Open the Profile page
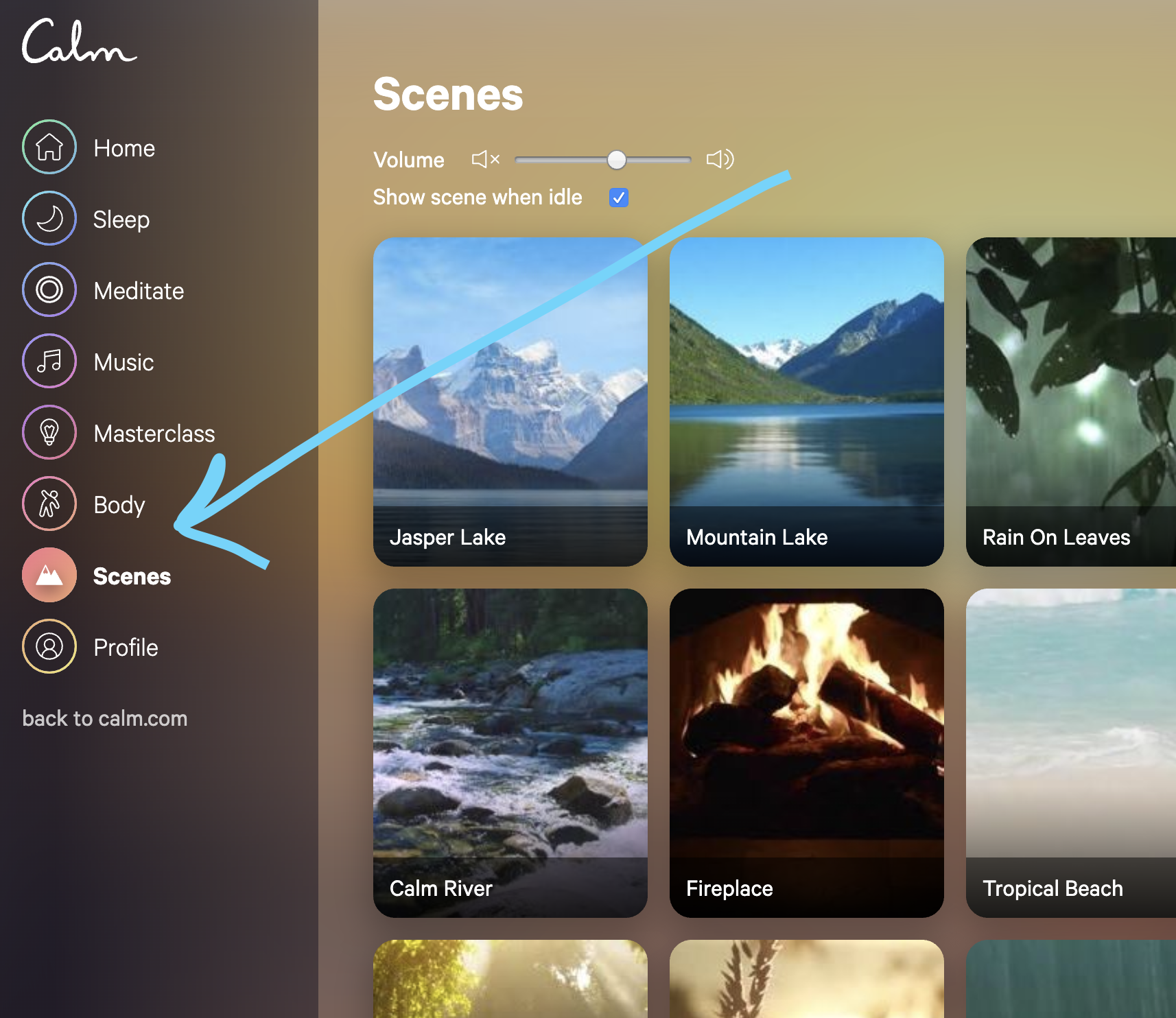The image size is (1176, 1018). [x=126, y=648]
